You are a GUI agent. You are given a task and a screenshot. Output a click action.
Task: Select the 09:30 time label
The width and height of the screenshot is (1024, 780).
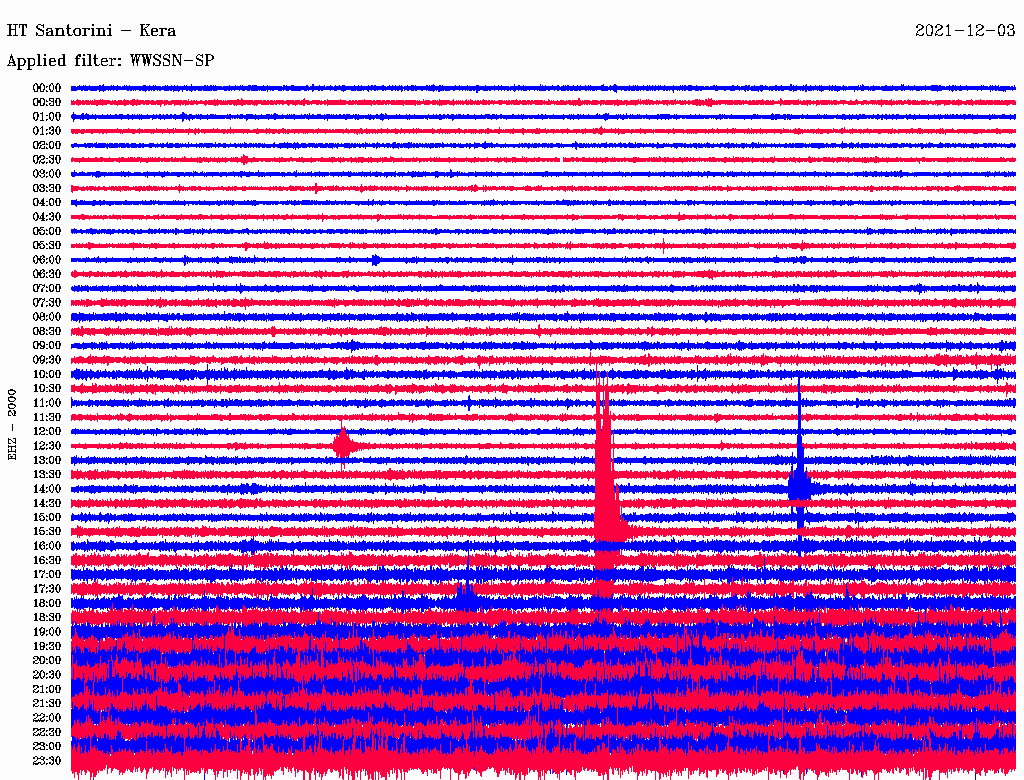(x=47, y=360)
